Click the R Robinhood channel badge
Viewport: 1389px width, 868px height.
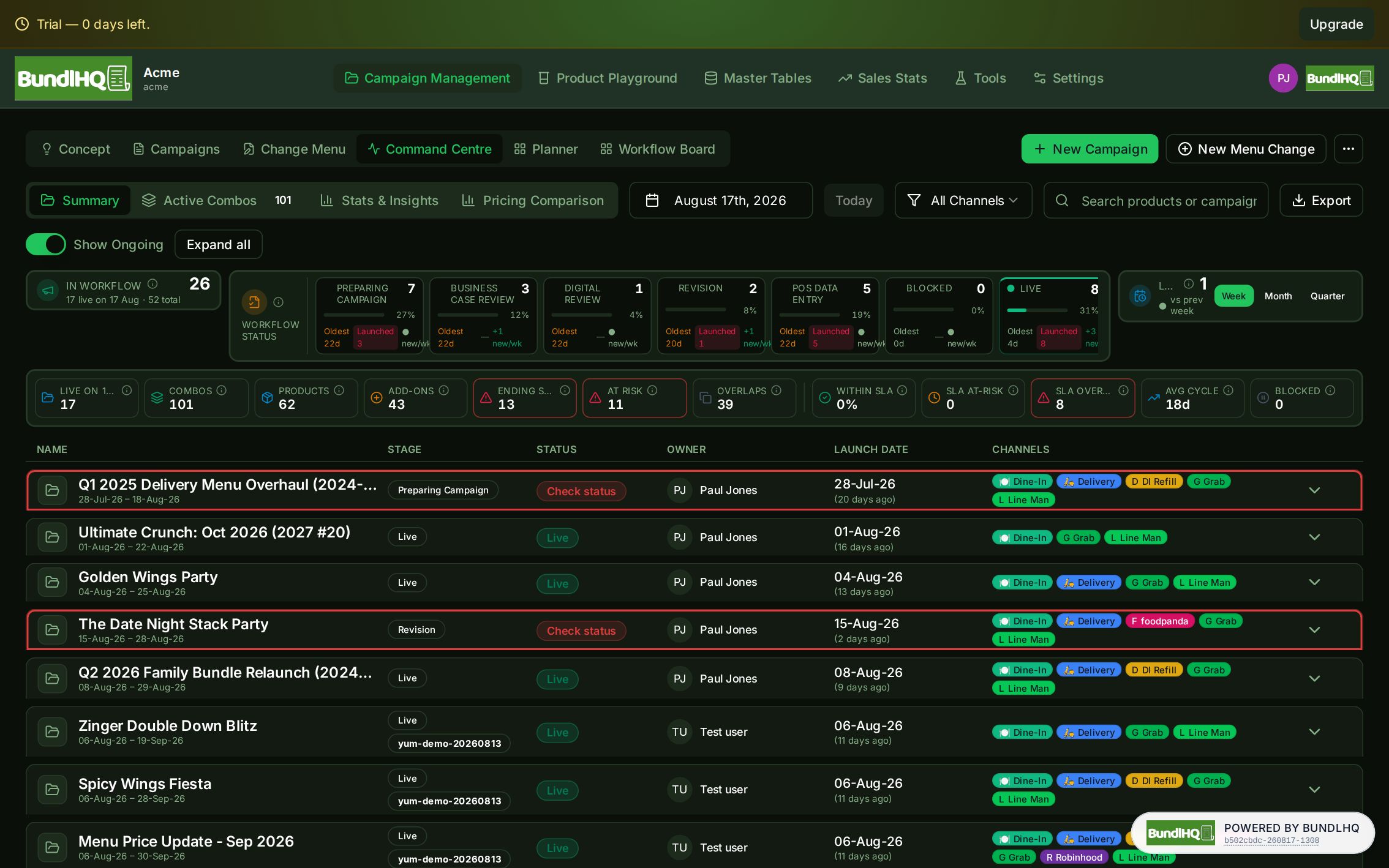pos(1074,857)
